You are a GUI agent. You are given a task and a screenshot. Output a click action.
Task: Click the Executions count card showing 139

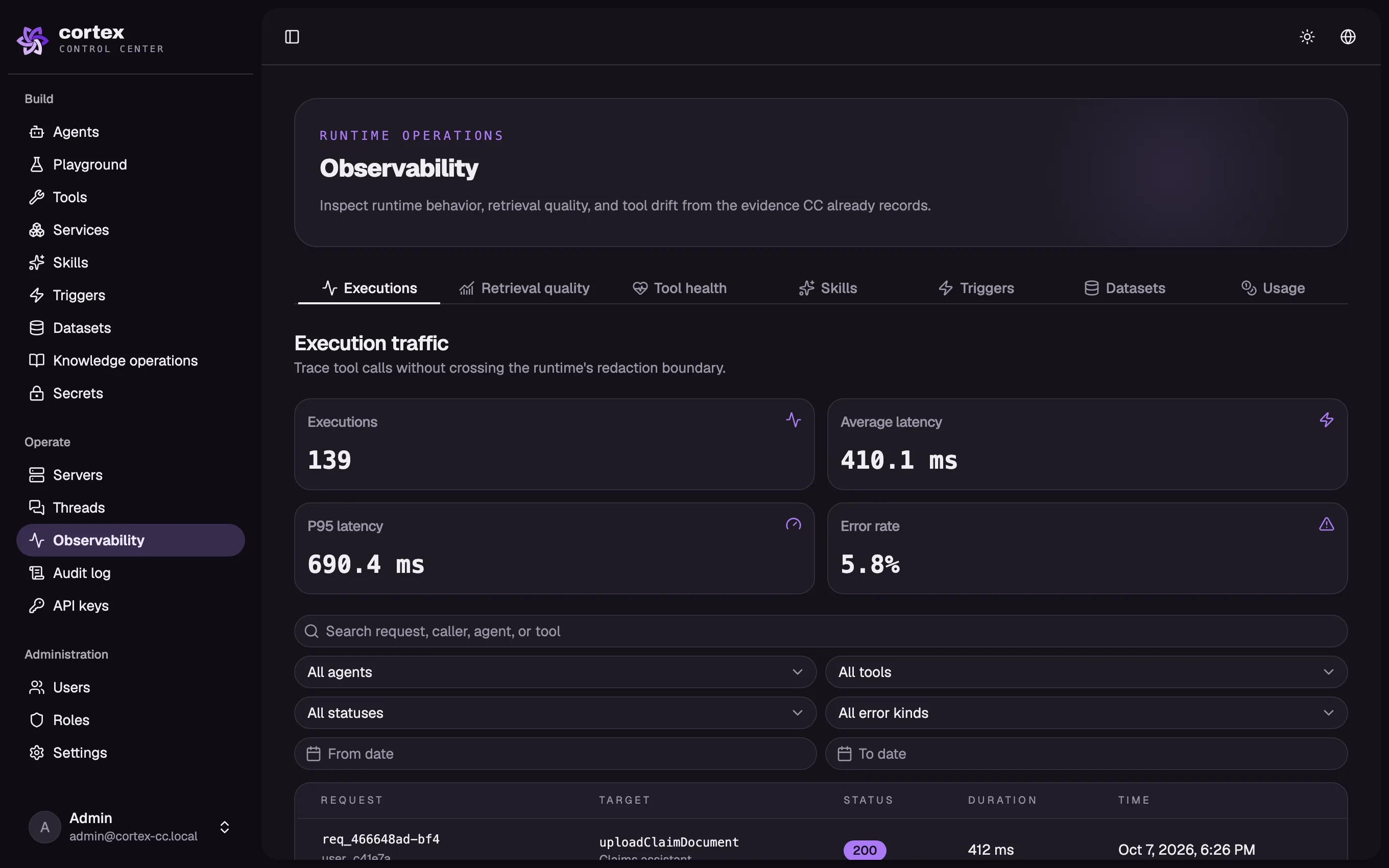click(554, 444)
